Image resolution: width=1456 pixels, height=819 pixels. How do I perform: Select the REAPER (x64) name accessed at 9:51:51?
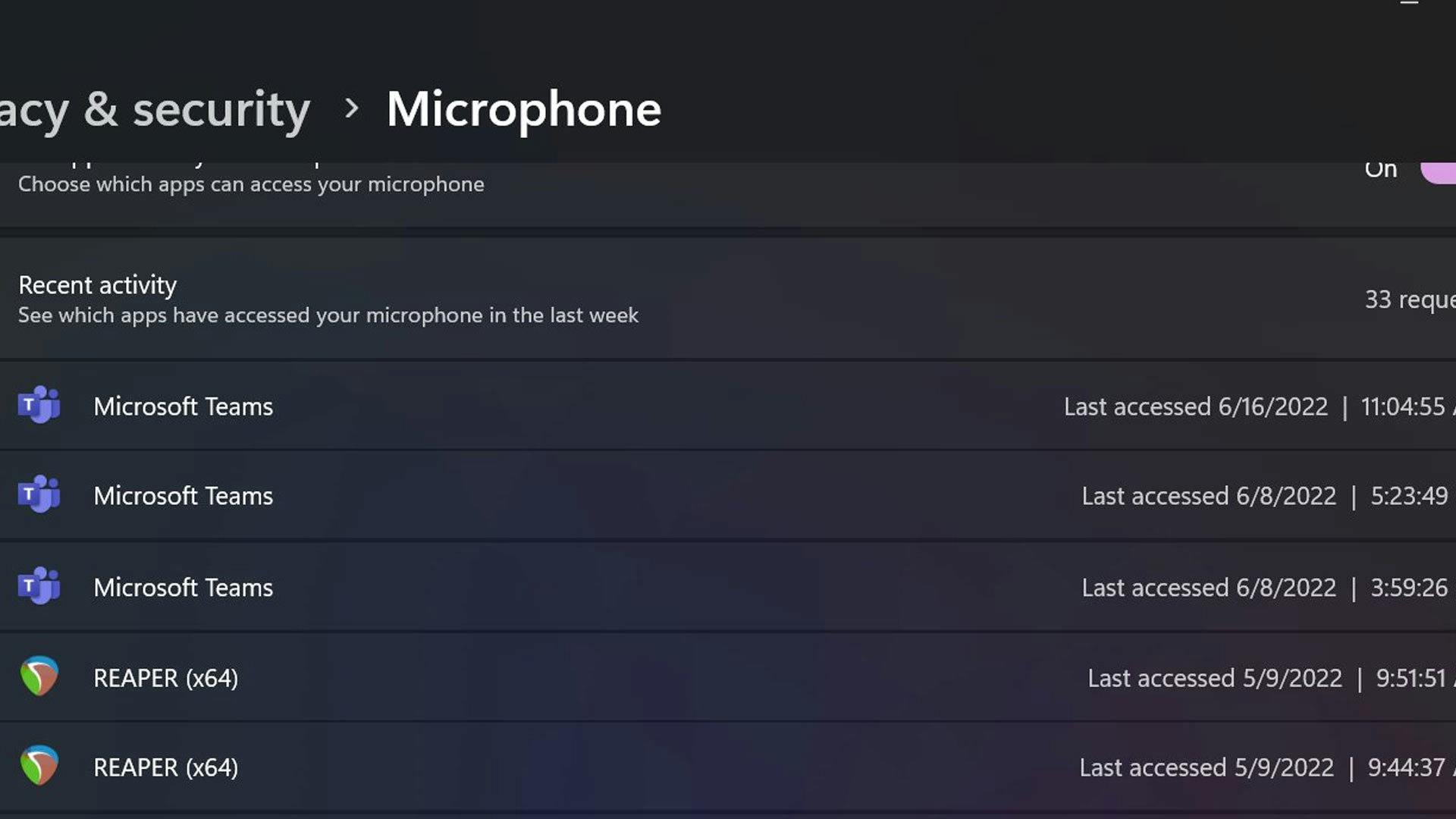(x=165, y=678)
